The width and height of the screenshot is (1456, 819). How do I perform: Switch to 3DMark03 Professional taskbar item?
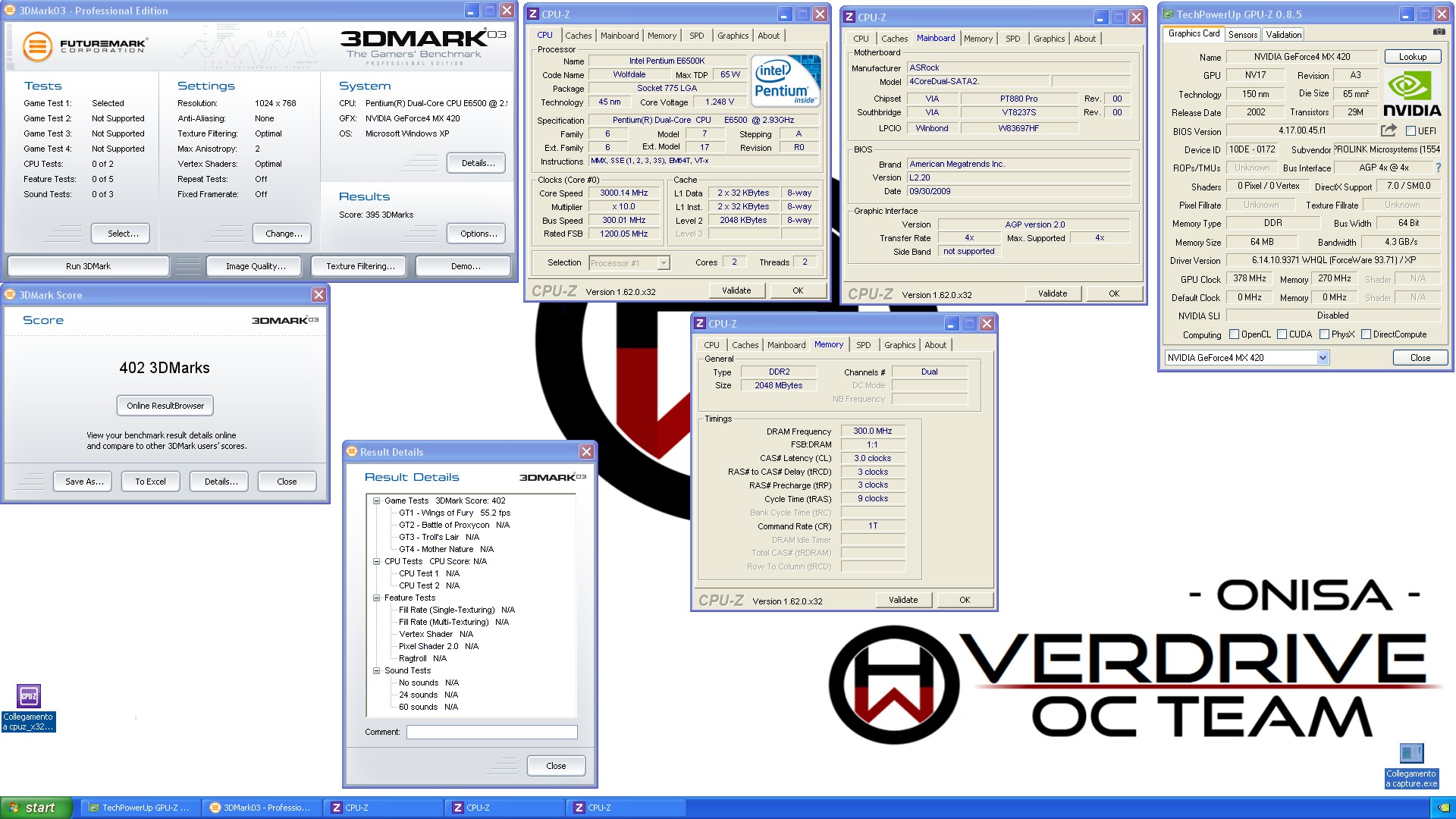262,808
